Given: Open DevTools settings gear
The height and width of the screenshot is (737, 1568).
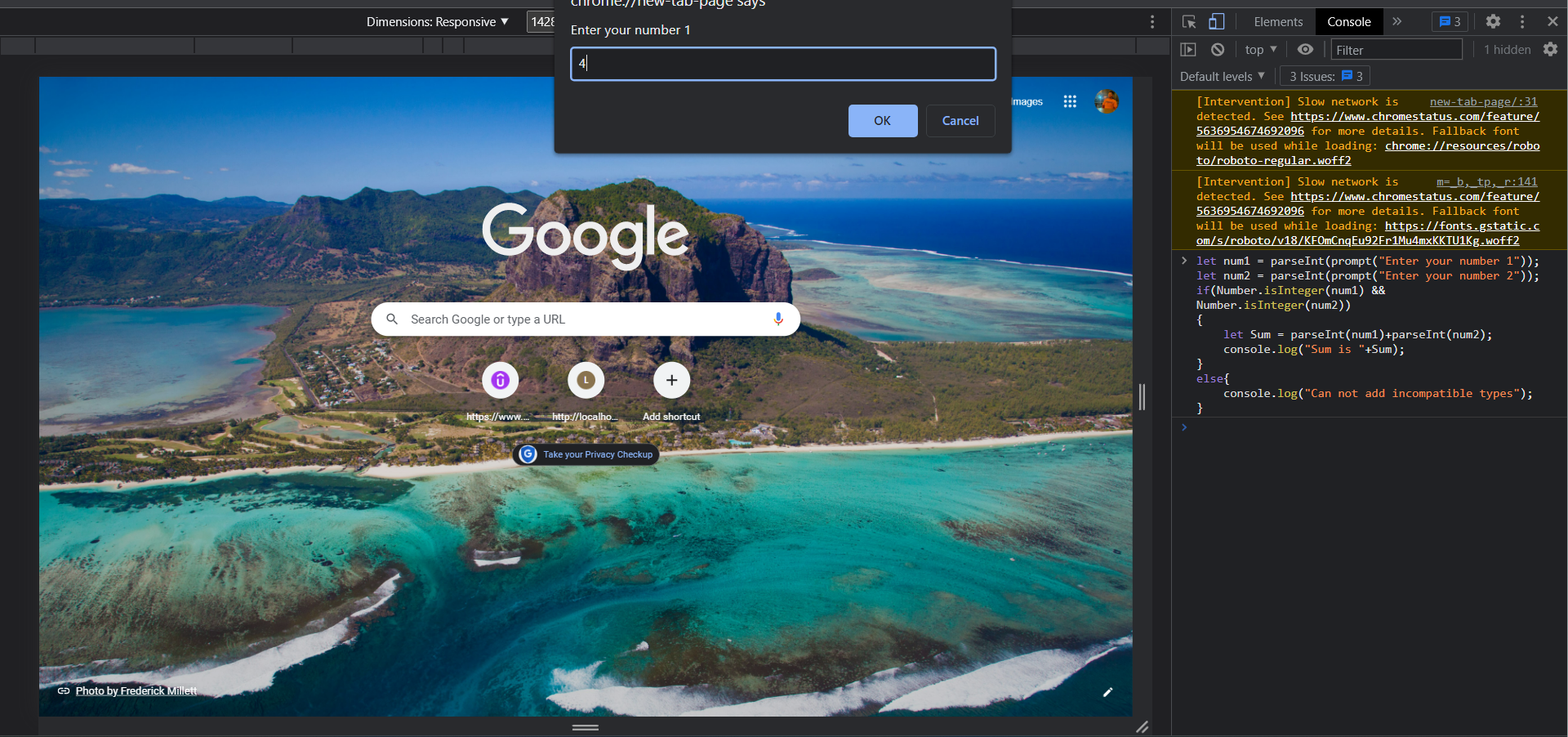Looking at the screenshot, I should [1493, 22].
